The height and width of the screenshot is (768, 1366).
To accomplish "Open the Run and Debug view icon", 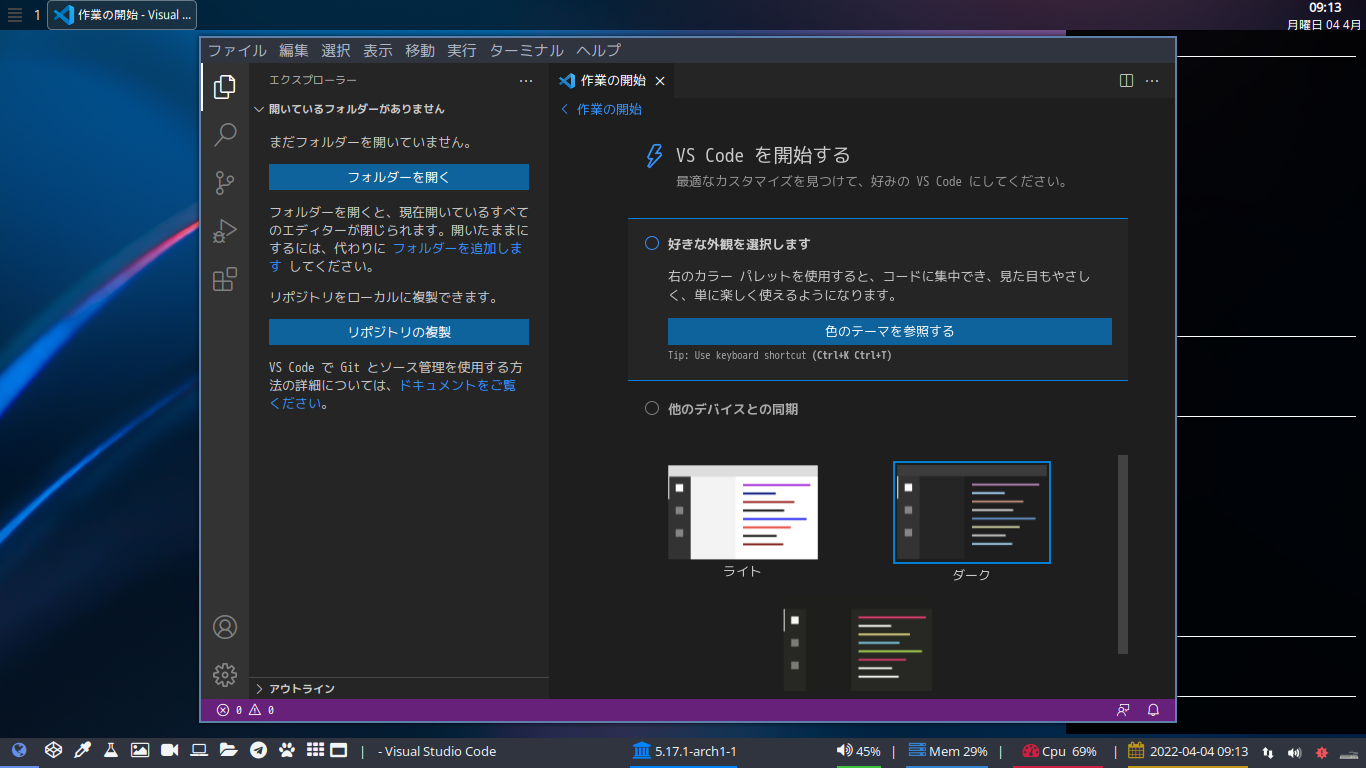I will [x=225, y=231].
